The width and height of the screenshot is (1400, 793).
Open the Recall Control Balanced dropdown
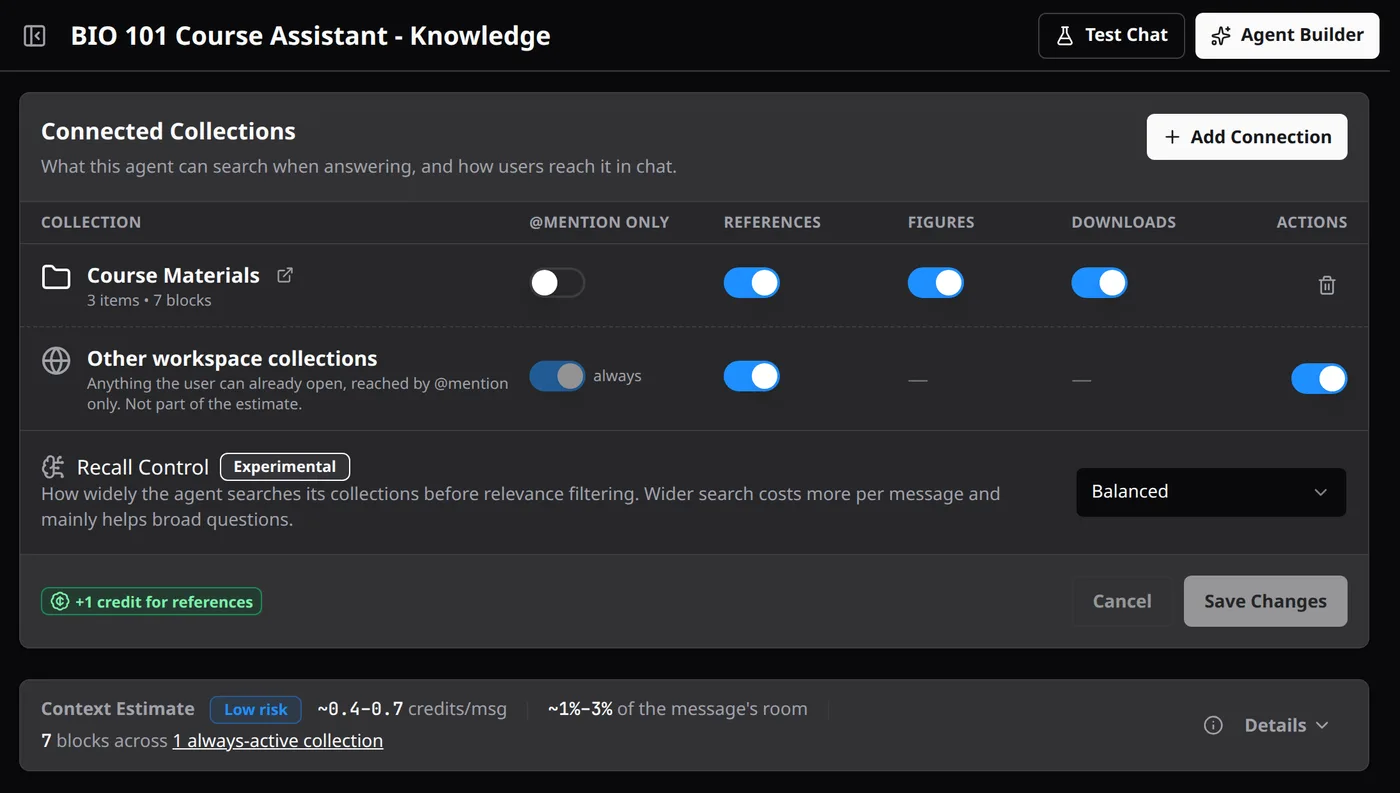click(1211, 492)
